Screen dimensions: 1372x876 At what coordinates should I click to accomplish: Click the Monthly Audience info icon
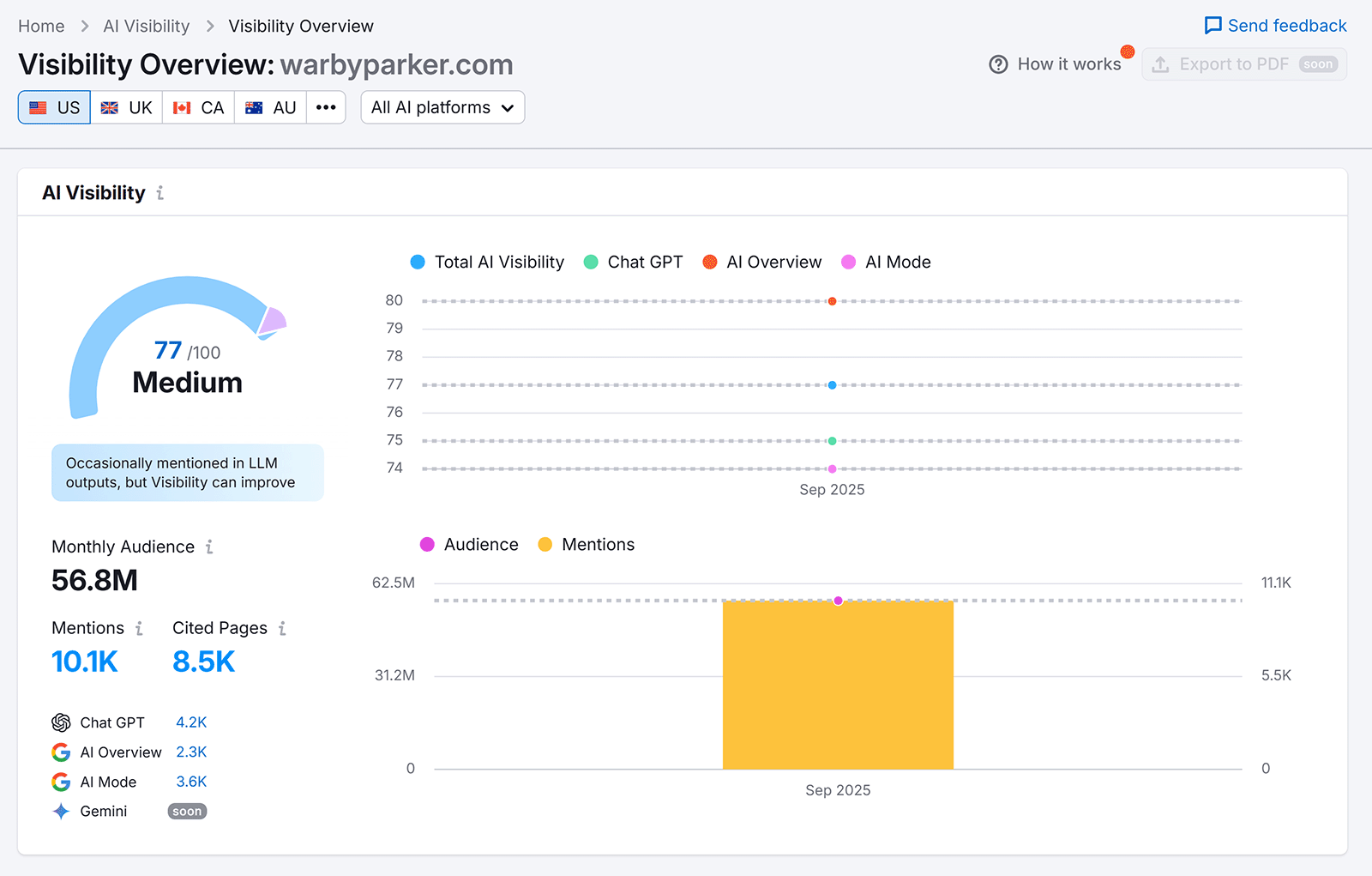click(x=208, y=547)
